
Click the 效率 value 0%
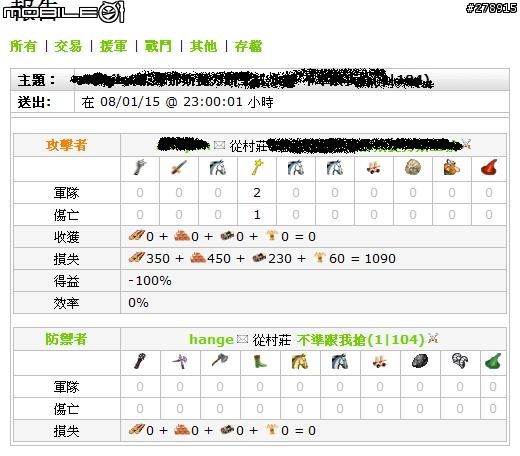tap(138, 303)
